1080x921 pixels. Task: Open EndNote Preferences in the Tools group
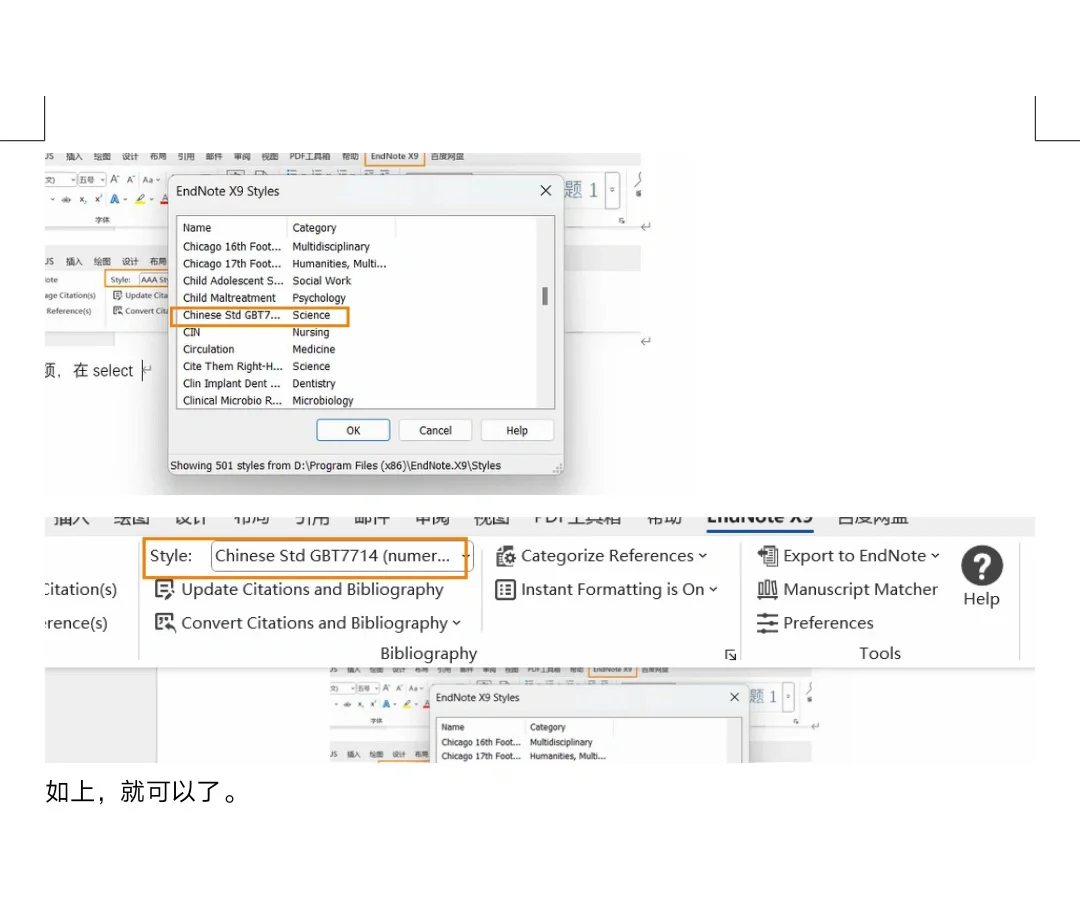(x=816, y=623)
